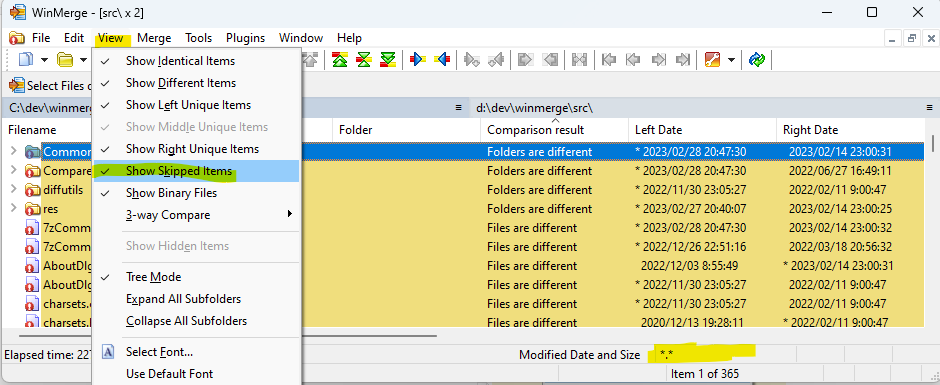
Task: Open dropdown arrow next to Options icon
Action: coord(731,60)
